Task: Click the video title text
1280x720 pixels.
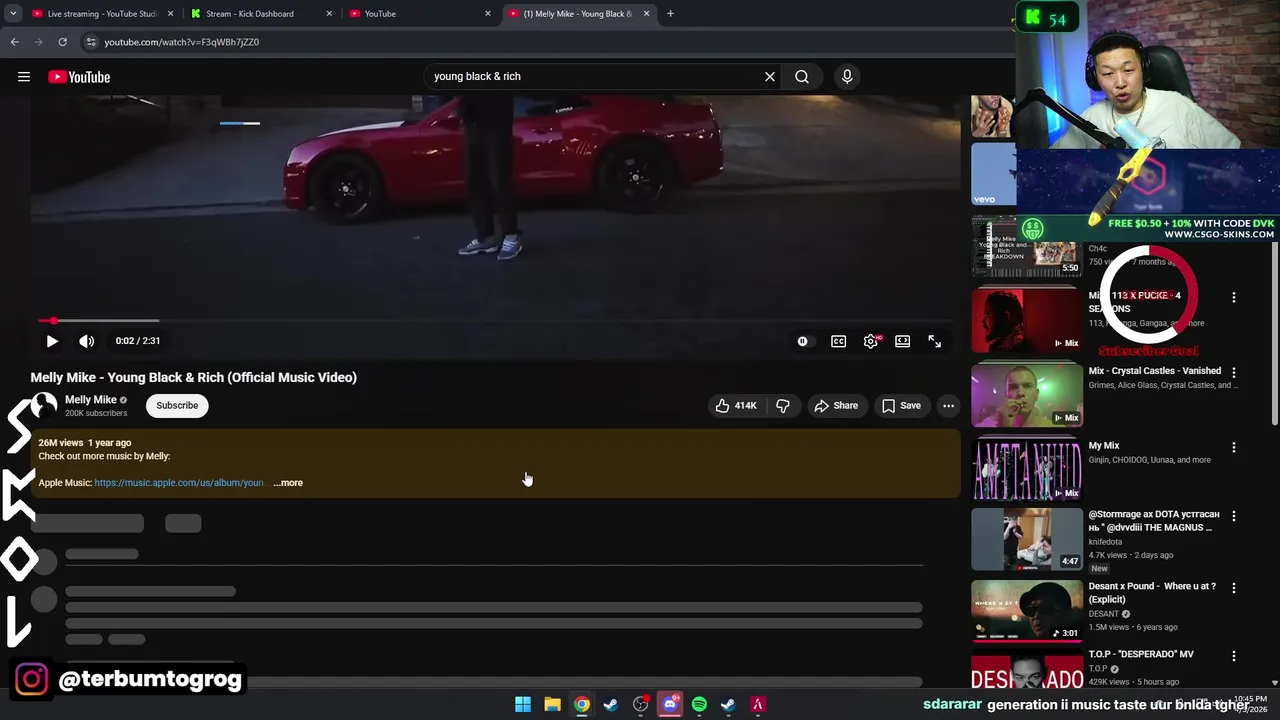Action: coord(194,377)
